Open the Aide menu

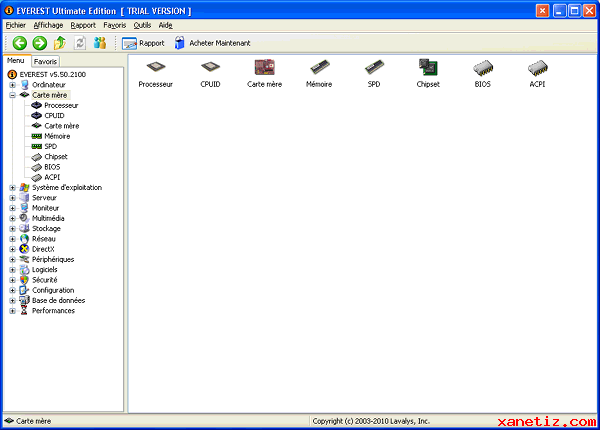coord(165,25)
